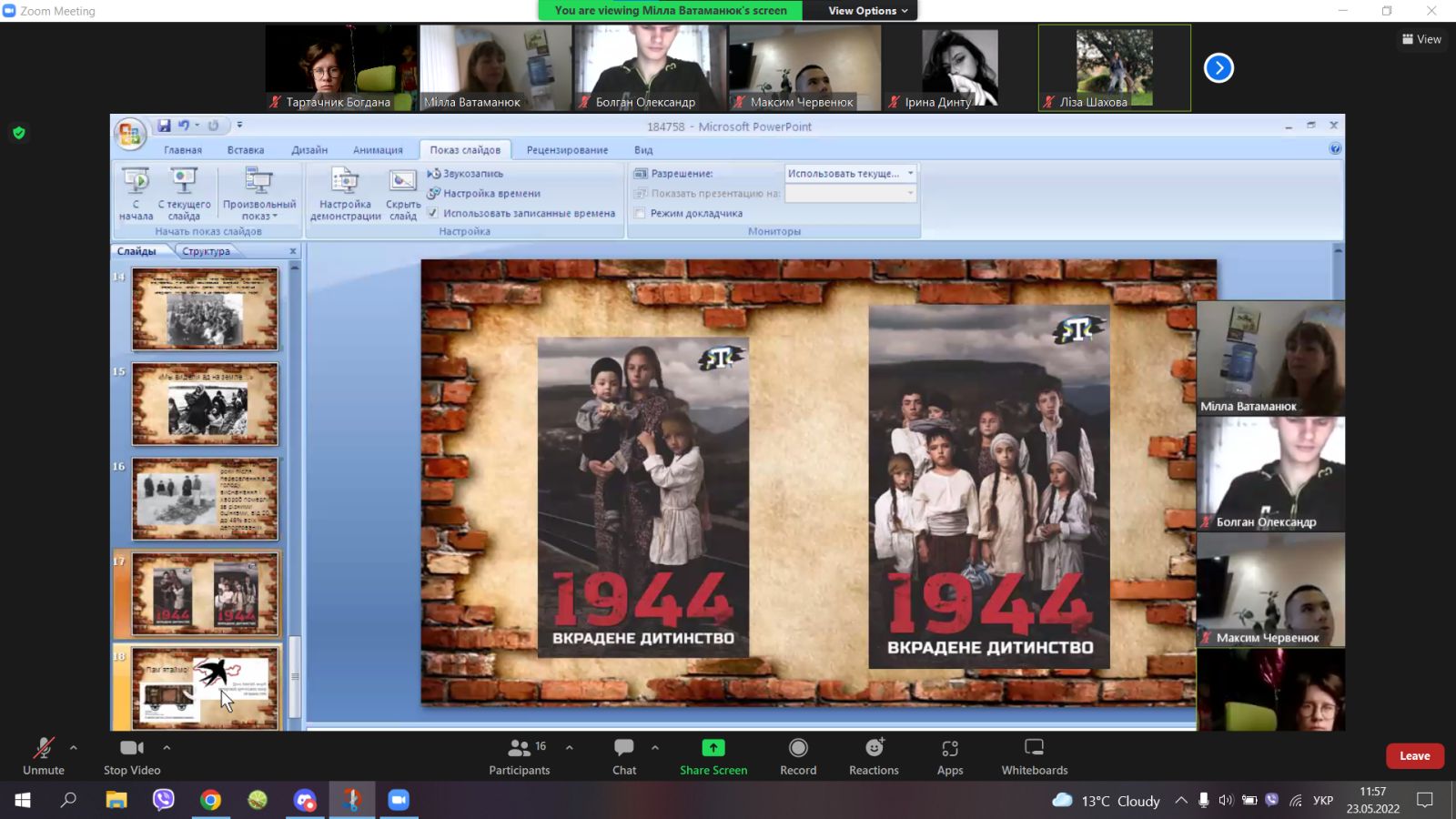This screenshot has width=1456, height=819.
Task: Click the Redo icon in quick access toolbar
Action: (x=213, y=126)
